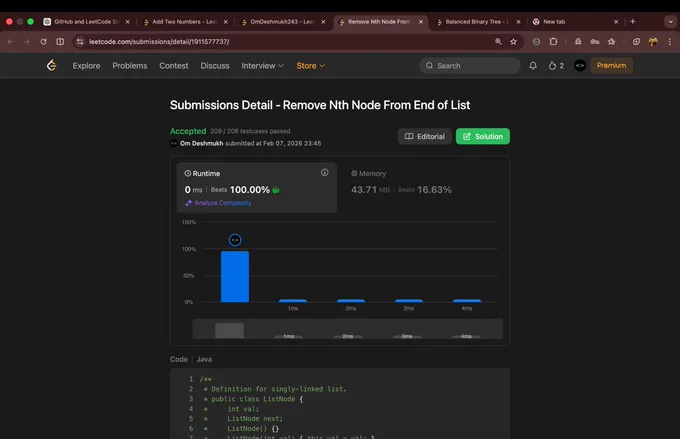Expand the Store dropdown
The height and width of the screenshot is (439, 680).
[311, 66]
